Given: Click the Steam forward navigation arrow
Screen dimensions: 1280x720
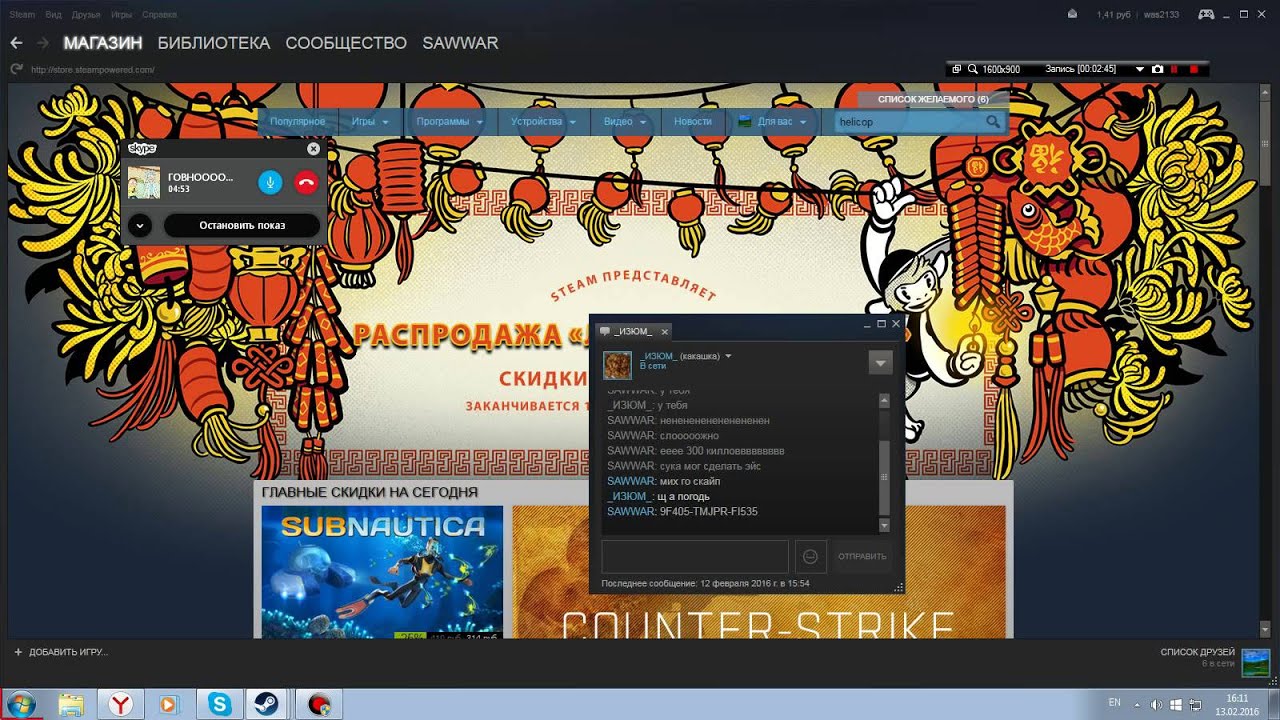Looking at the screenshot, I should pyautogui.click(x=42, y=43).
